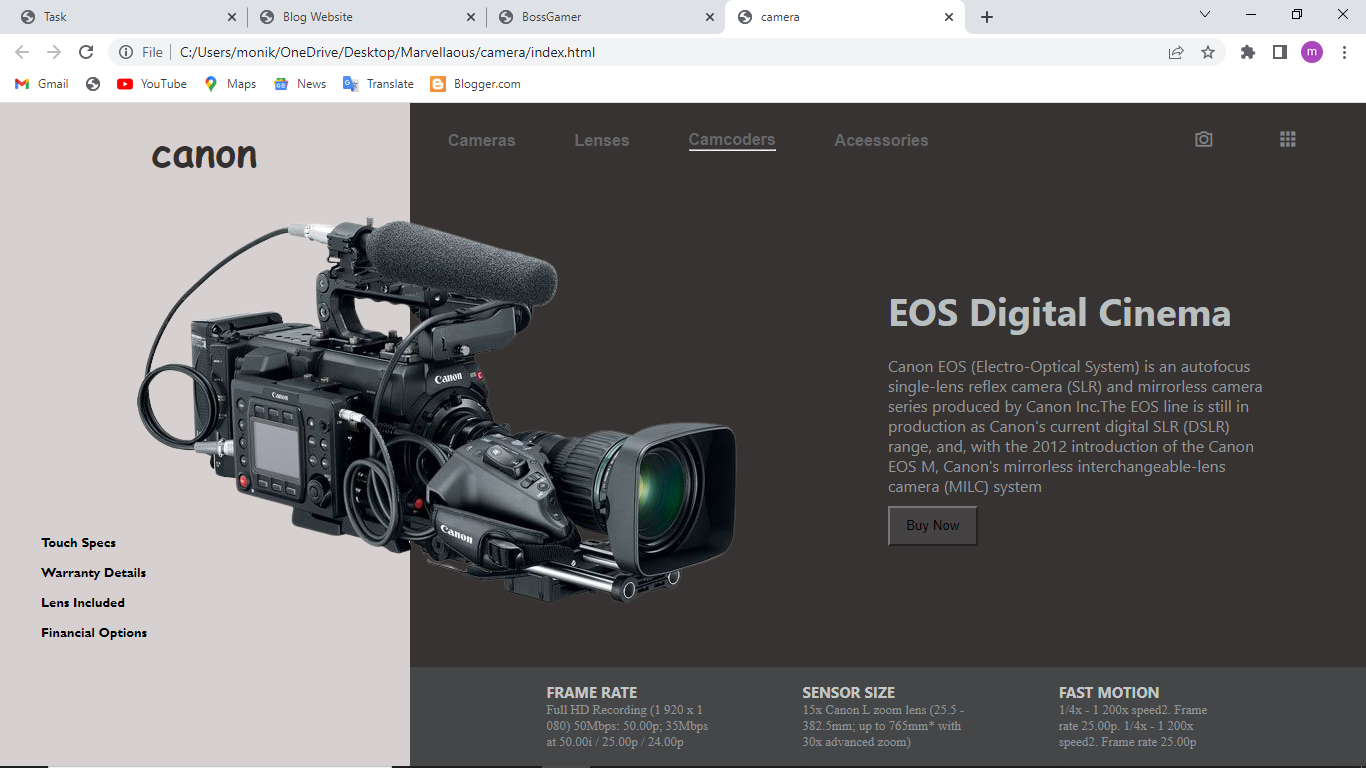Open the YouTube bookmark
Viewport: 1366px width, 768px height.
(x=152, y=84)
